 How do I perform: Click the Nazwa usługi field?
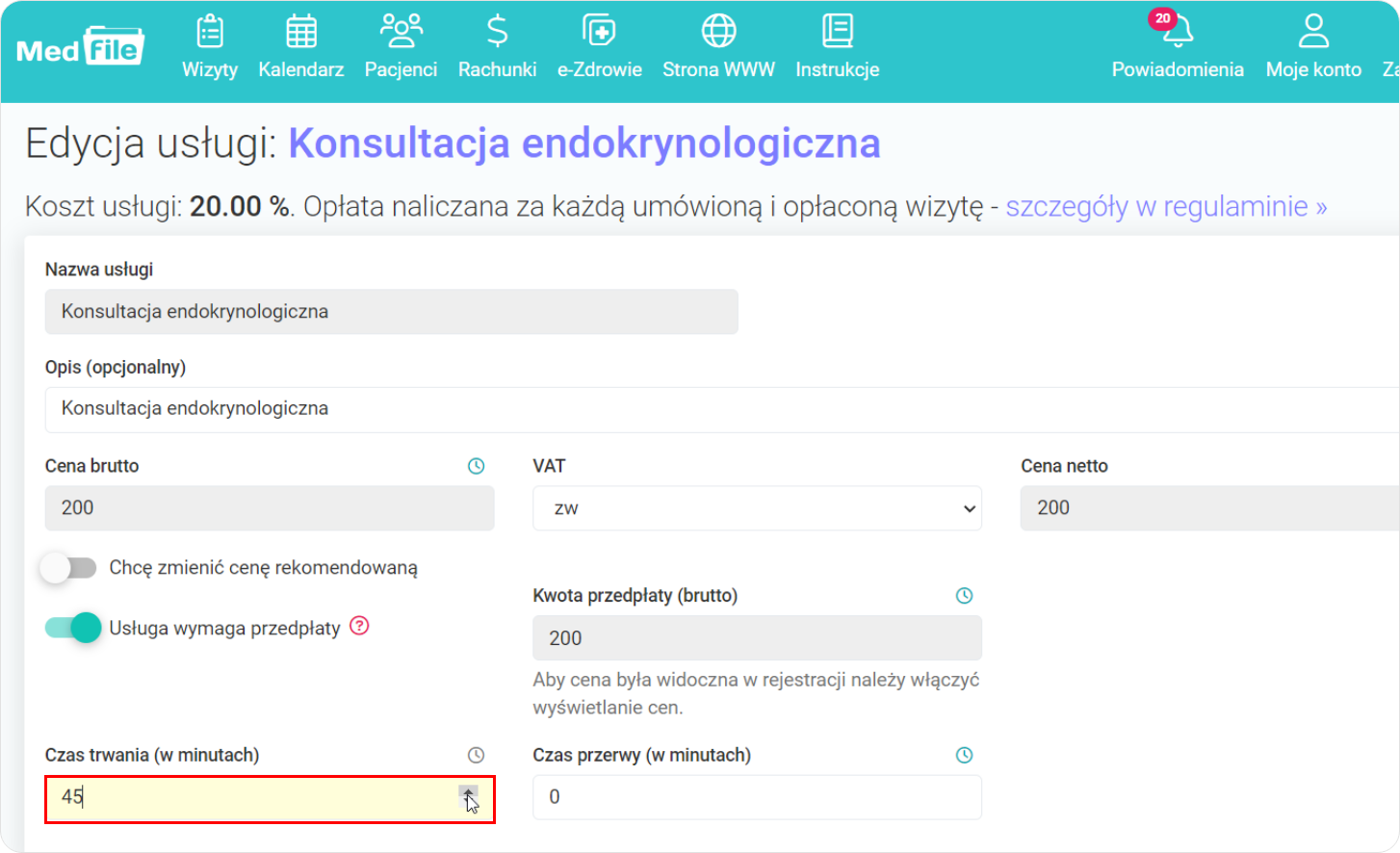(391, 312)
